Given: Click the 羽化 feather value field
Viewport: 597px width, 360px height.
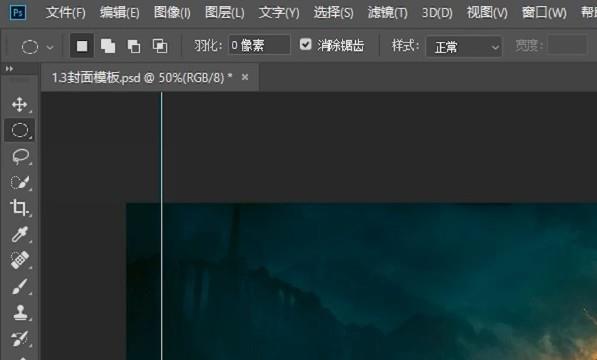Looking at the screenshot, I should pyautogui.click(x=259, y=46).
